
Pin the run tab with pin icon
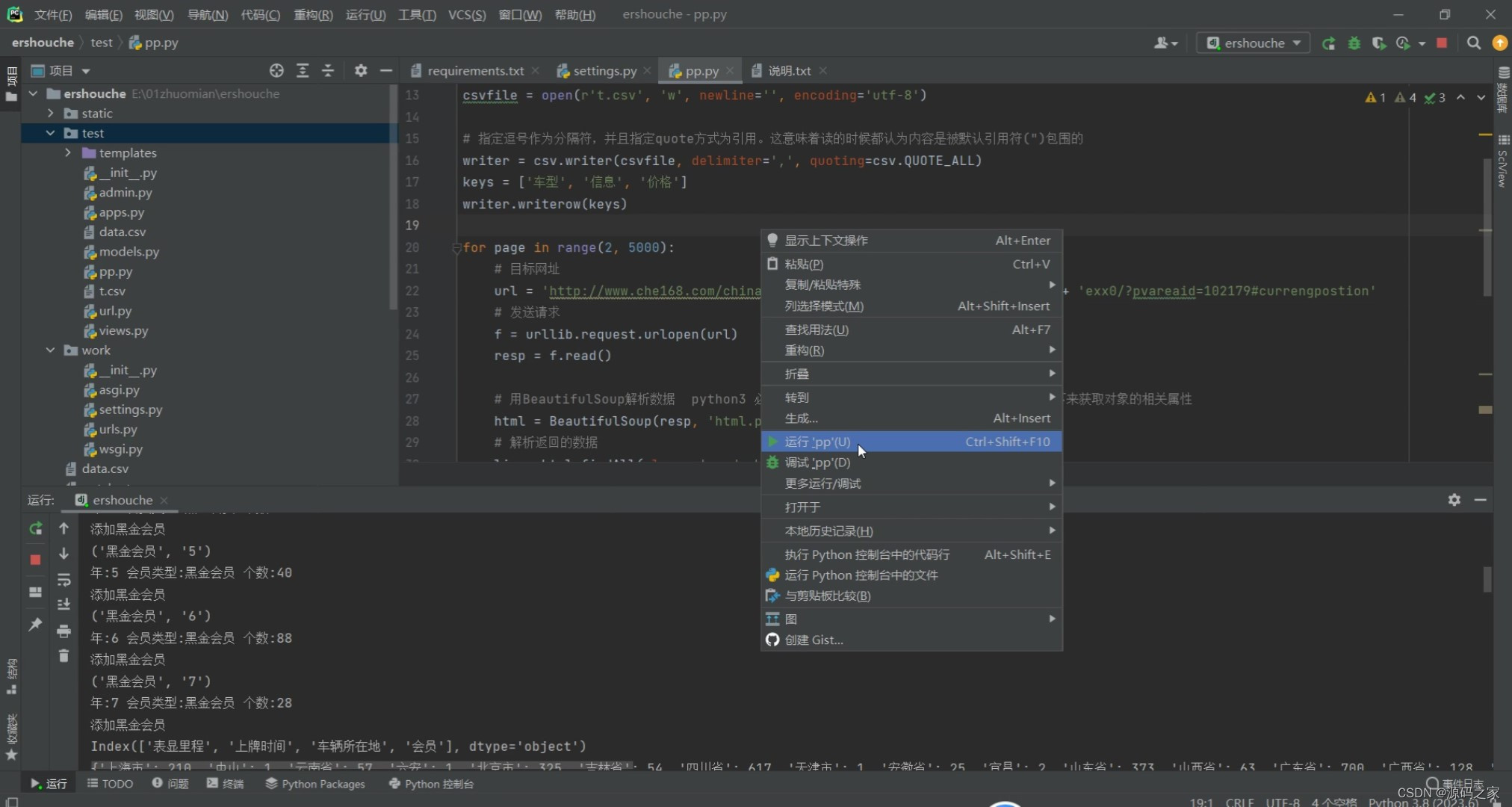click(35, 624)
